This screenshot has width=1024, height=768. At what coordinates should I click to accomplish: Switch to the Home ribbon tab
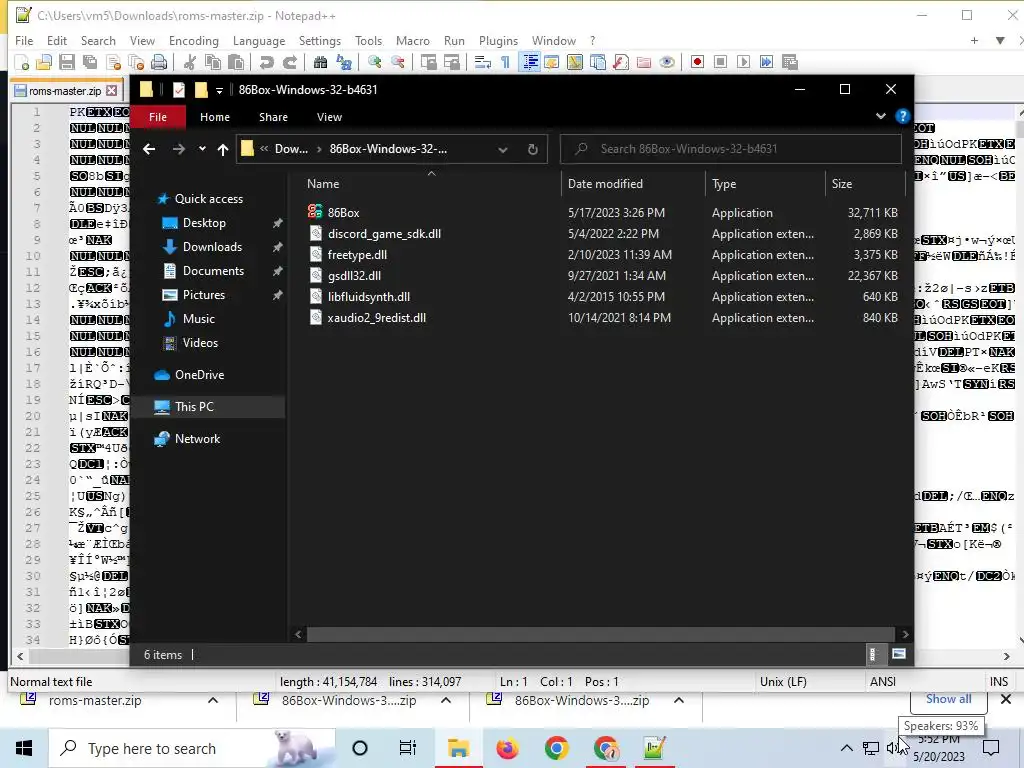pyautogui.click(x=215, y=117)
